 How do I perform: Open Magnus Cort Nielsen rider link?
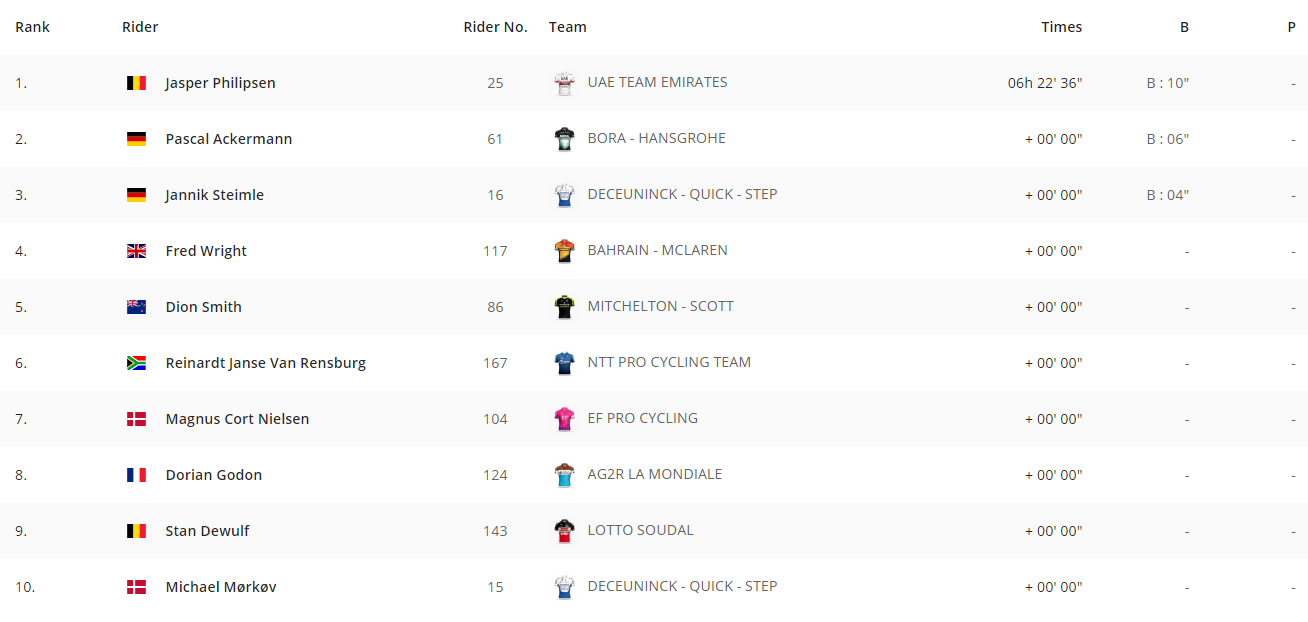coord(237,419)
